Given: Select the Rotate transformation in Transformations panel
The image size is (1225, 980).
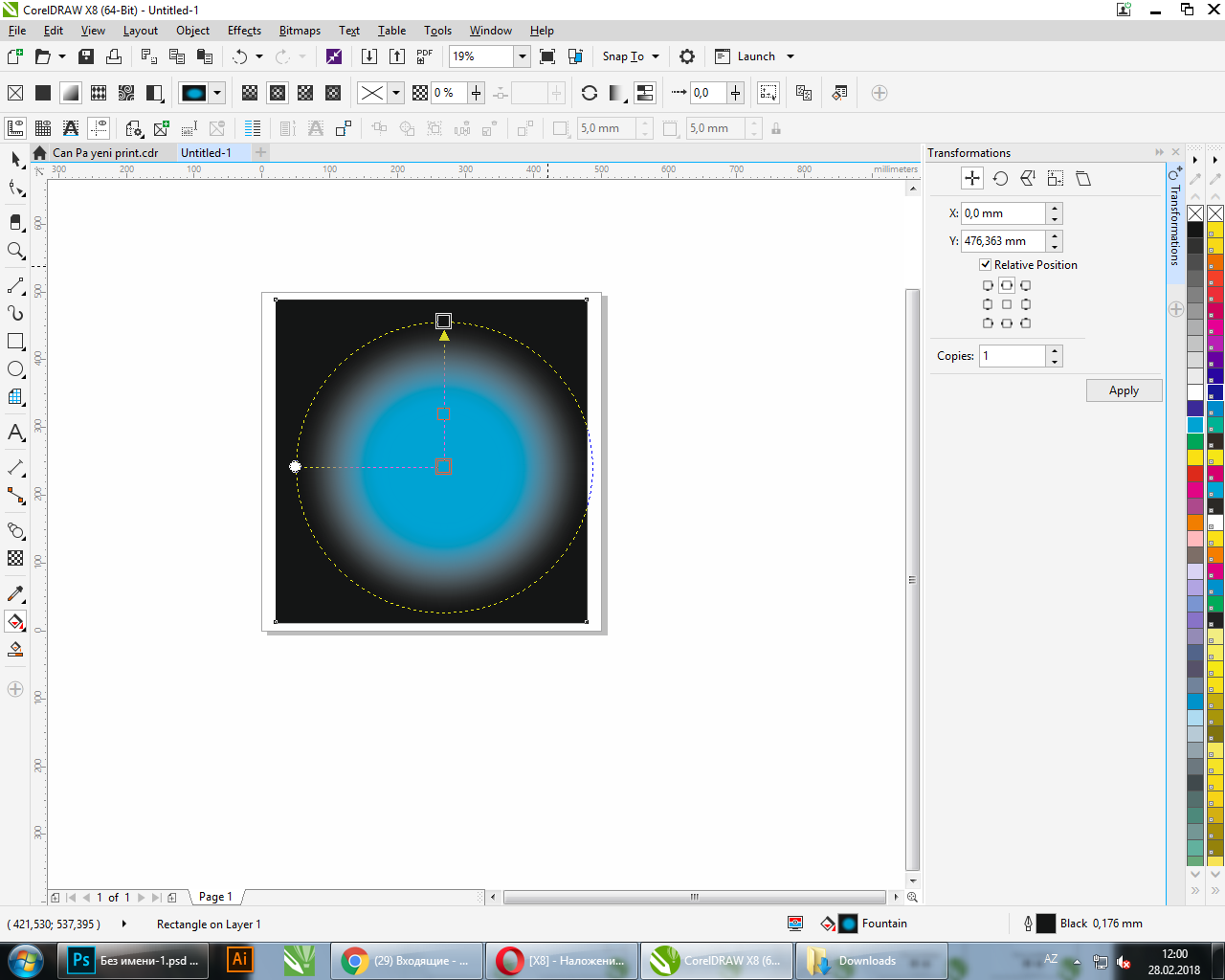Looking at the screenshot, I should 1000,178.
